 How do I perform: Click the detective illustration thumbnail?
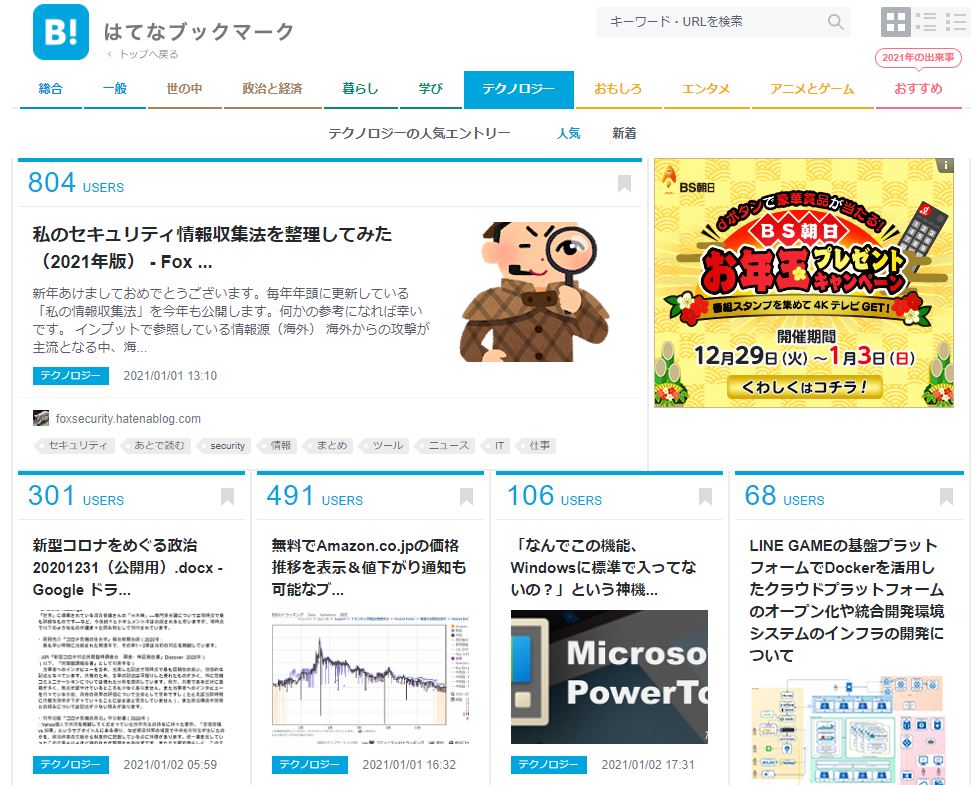(535, 291)
